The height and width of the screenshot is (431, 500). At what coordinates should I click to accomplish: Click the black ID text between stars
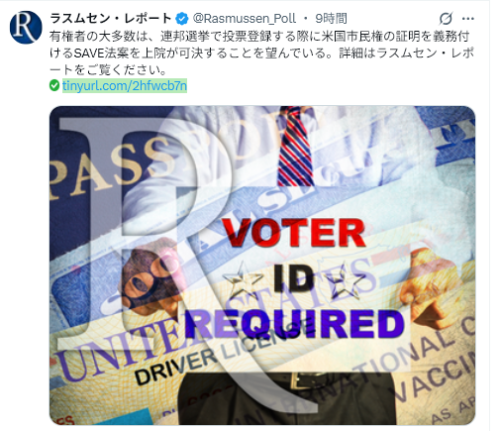tap(294, 278)
